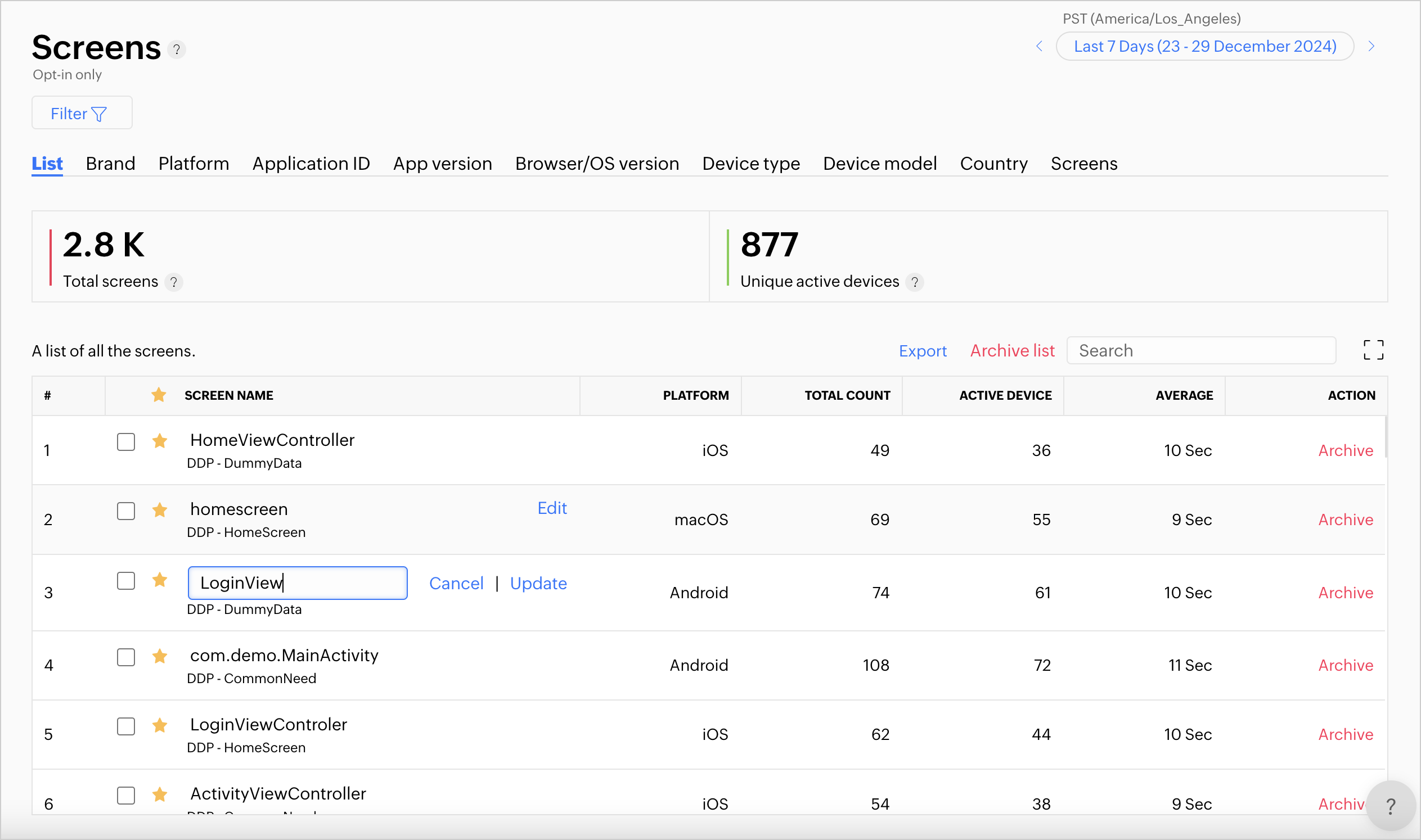This screenshot has height=840, width=1421.
Task: Open the floating help bubble at bottom right
Action: coord(1390,806)
